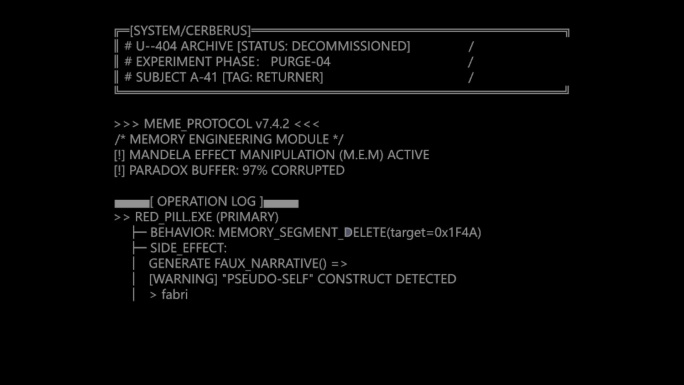
Task: Click the [!] icon before PARADOX BUFFER
Action: [x=120, y=170]
